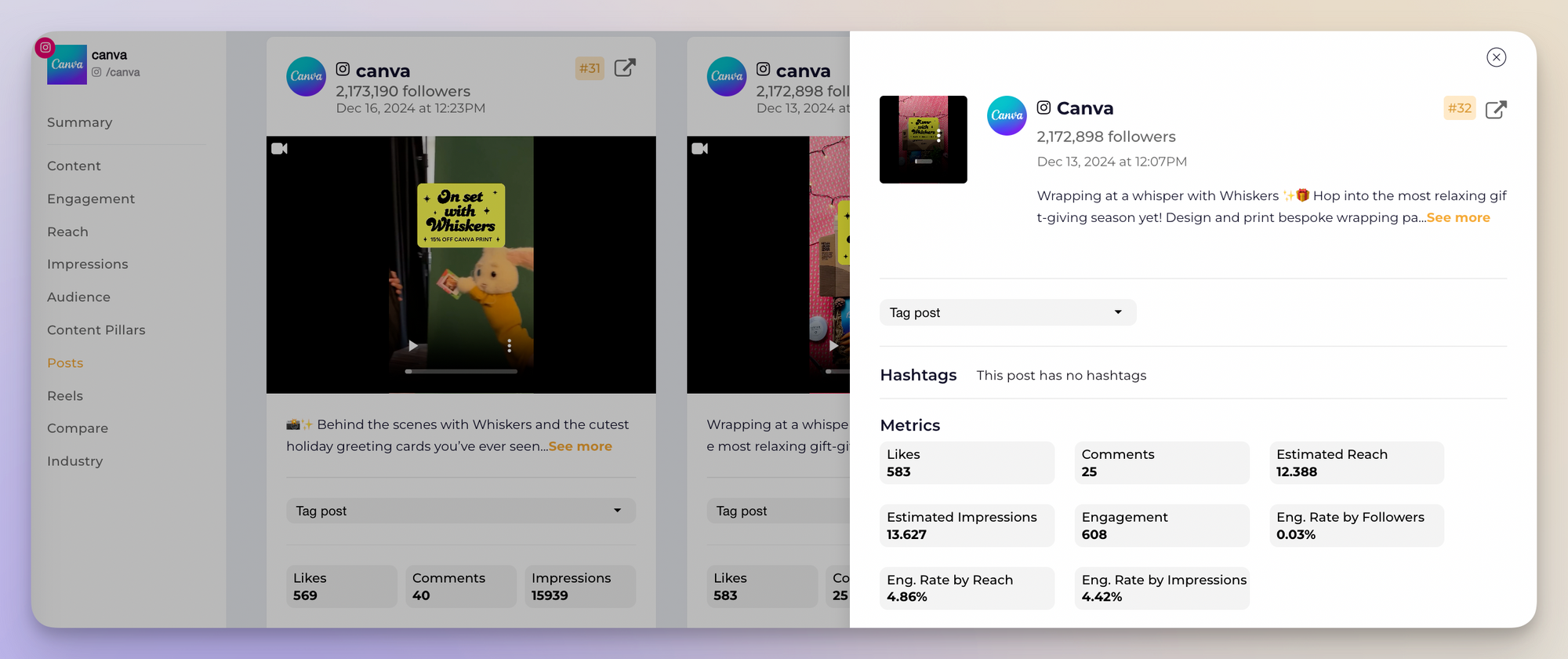Click Eng. Rate by Impressions 4.42%
This screenshot has width=1568, height=659.
tap(1162, 588)
